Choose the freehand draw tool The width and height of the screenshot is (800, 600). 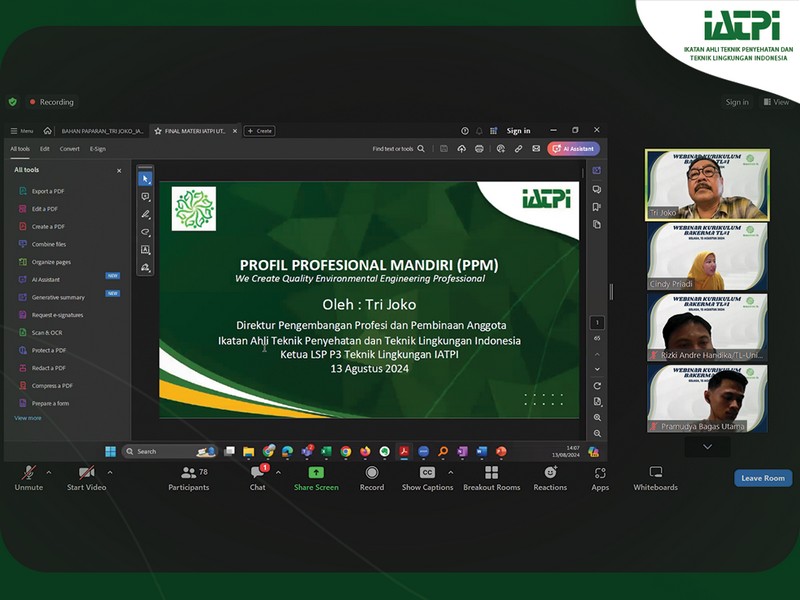[145, 232]
